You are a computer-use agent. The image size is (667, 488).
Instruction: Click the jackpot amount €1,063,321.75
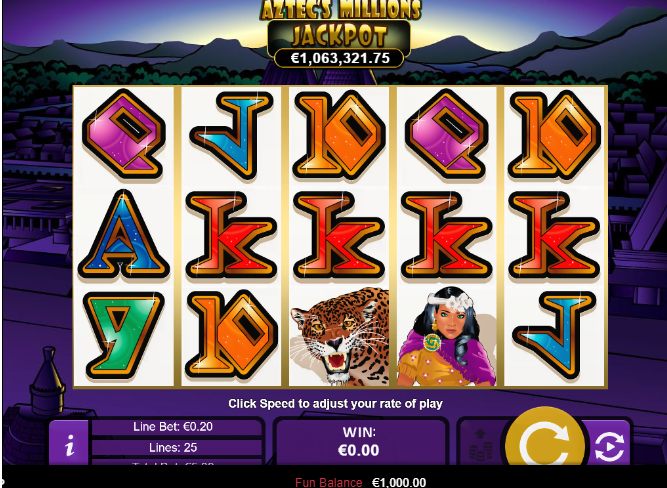pyautogui.click(x=339, y=58)
